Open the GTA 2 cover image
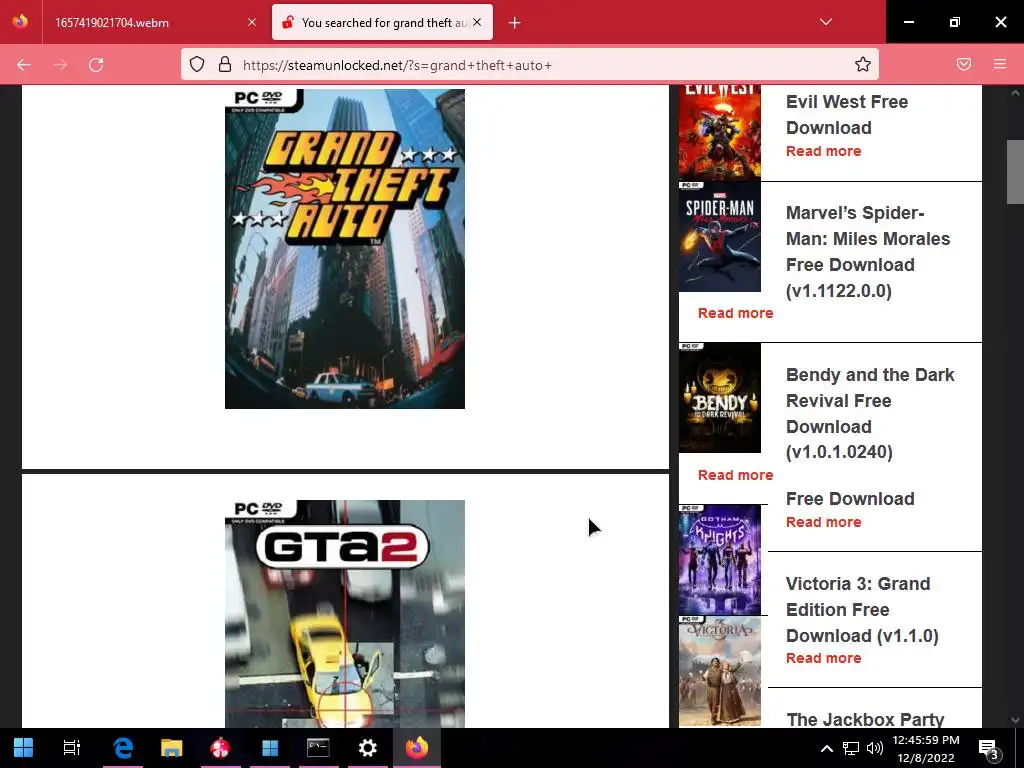Viewport: 1024px width, 768px height. [x=345, y=614]
